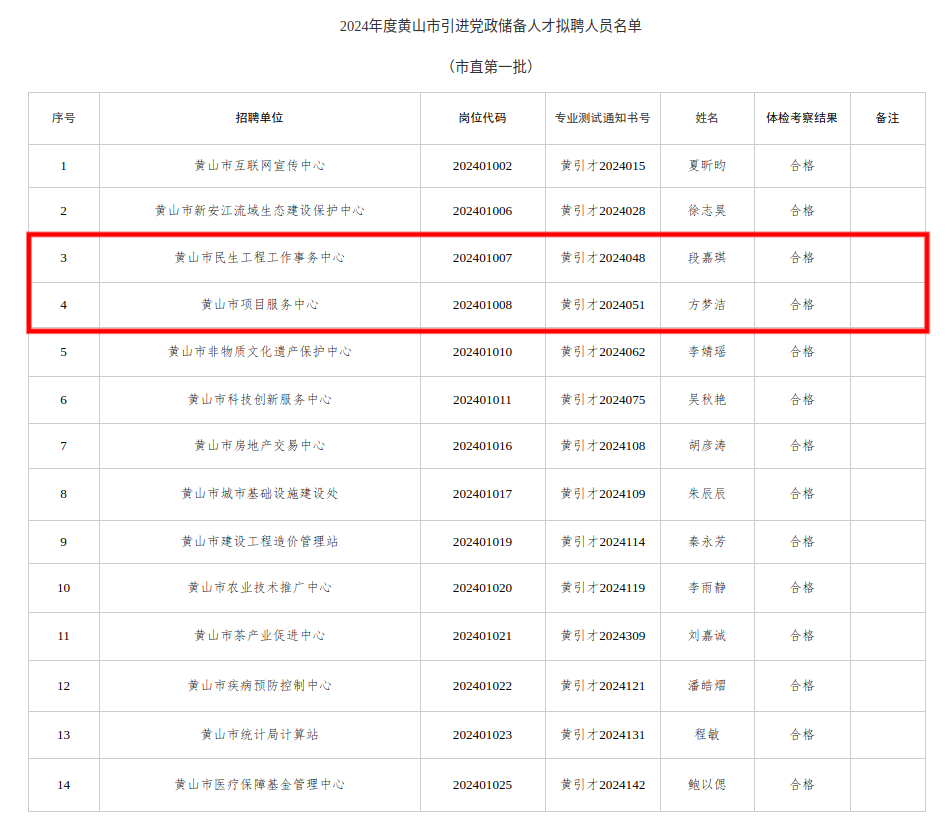949x836 pixels.
Task: Select position code '202401006'
Action: point(482,211)
